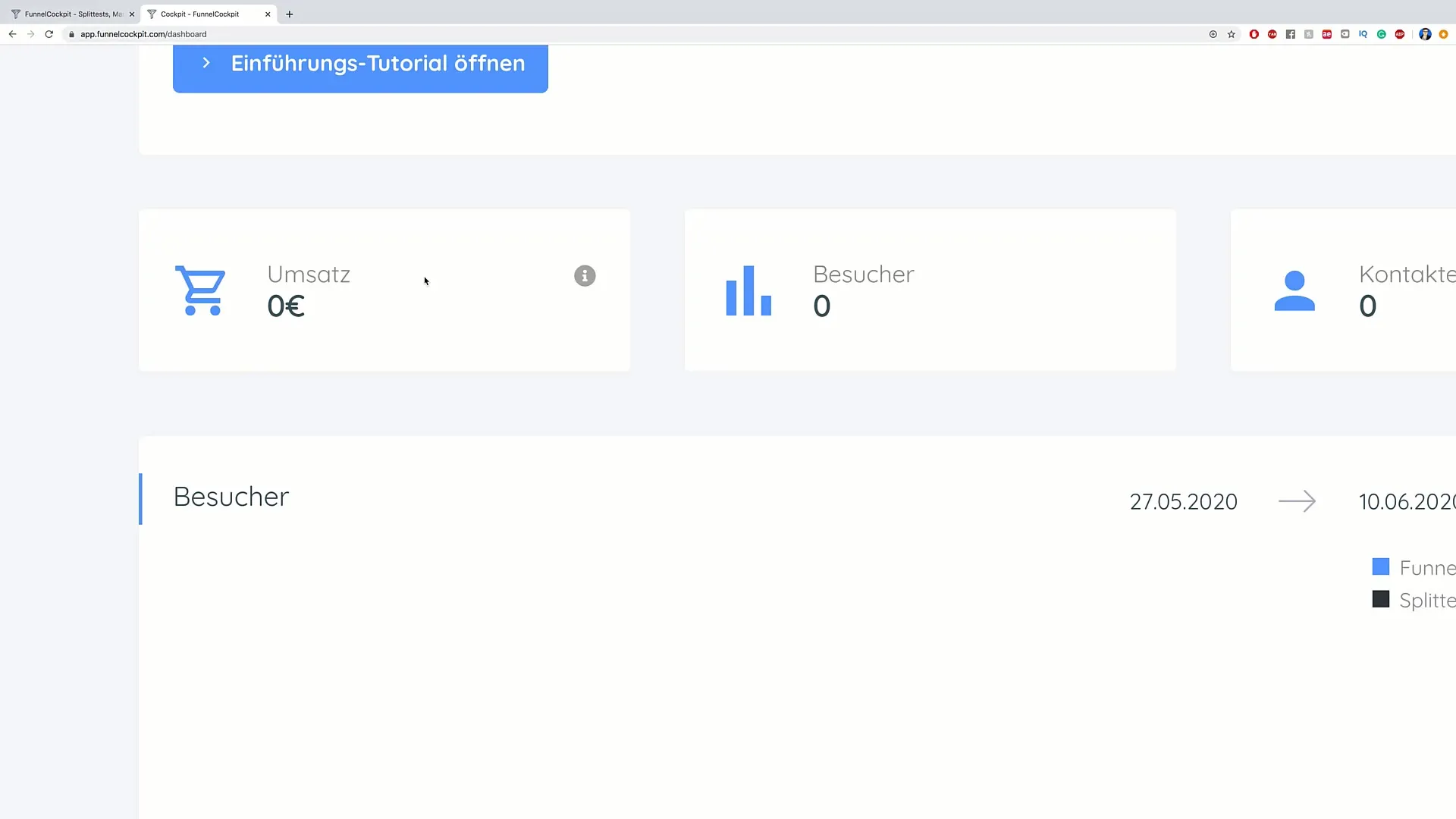Bookmark this page with the star icon

1232,34
